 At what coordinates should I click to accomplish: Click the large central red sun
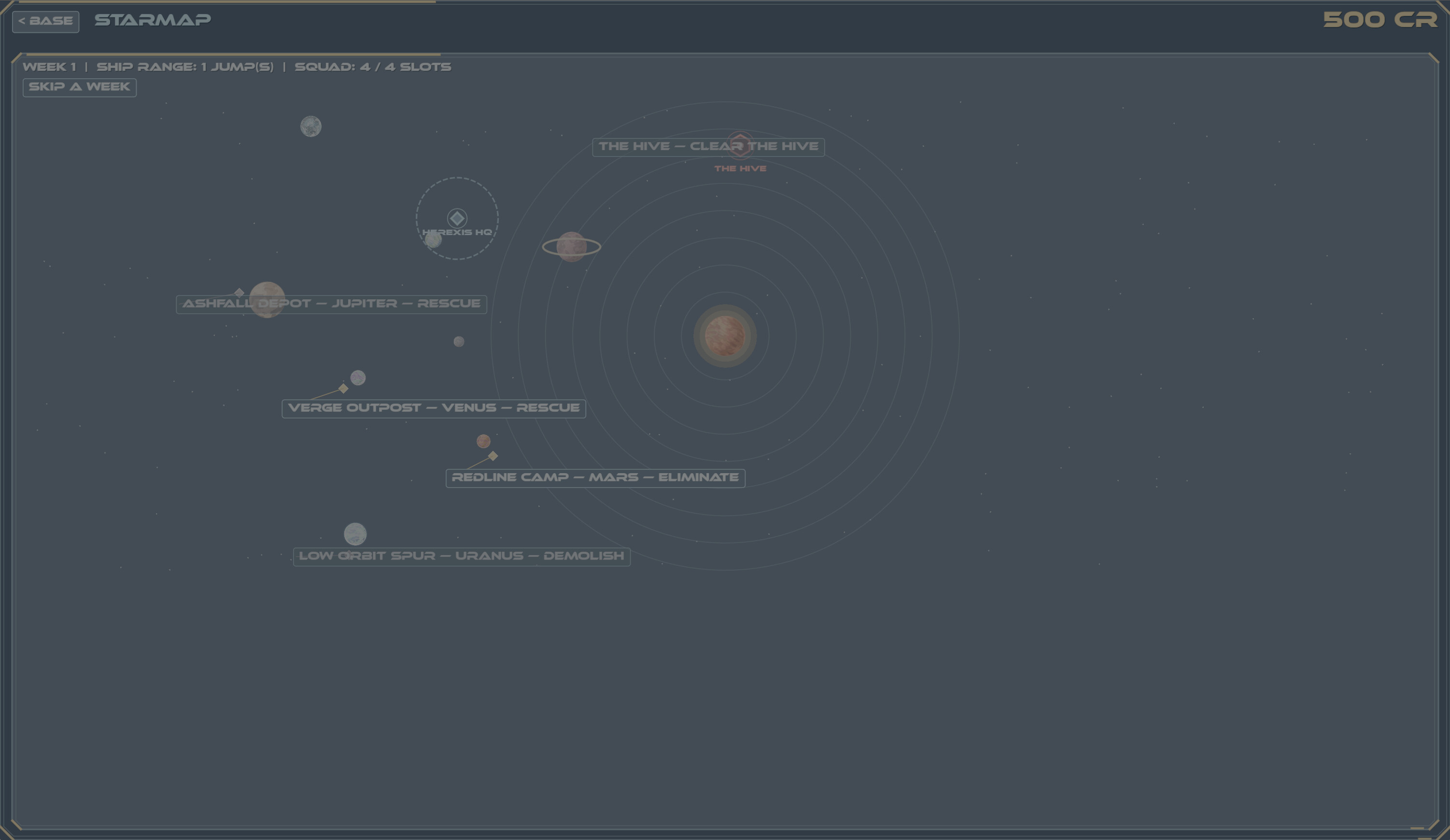tap(725, 336)
